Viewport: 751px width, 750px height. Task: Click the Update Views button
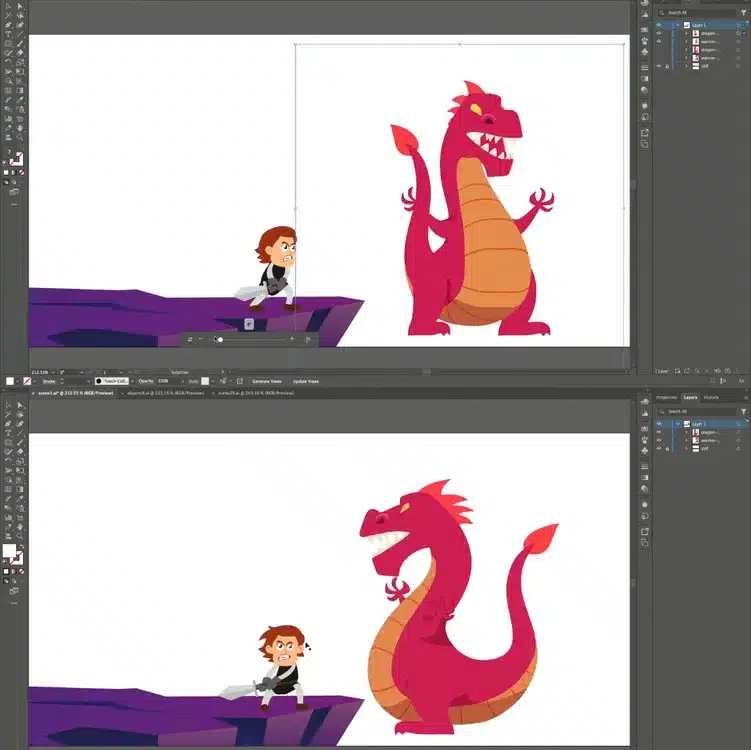pyautogui.click(x=306, y=381)
